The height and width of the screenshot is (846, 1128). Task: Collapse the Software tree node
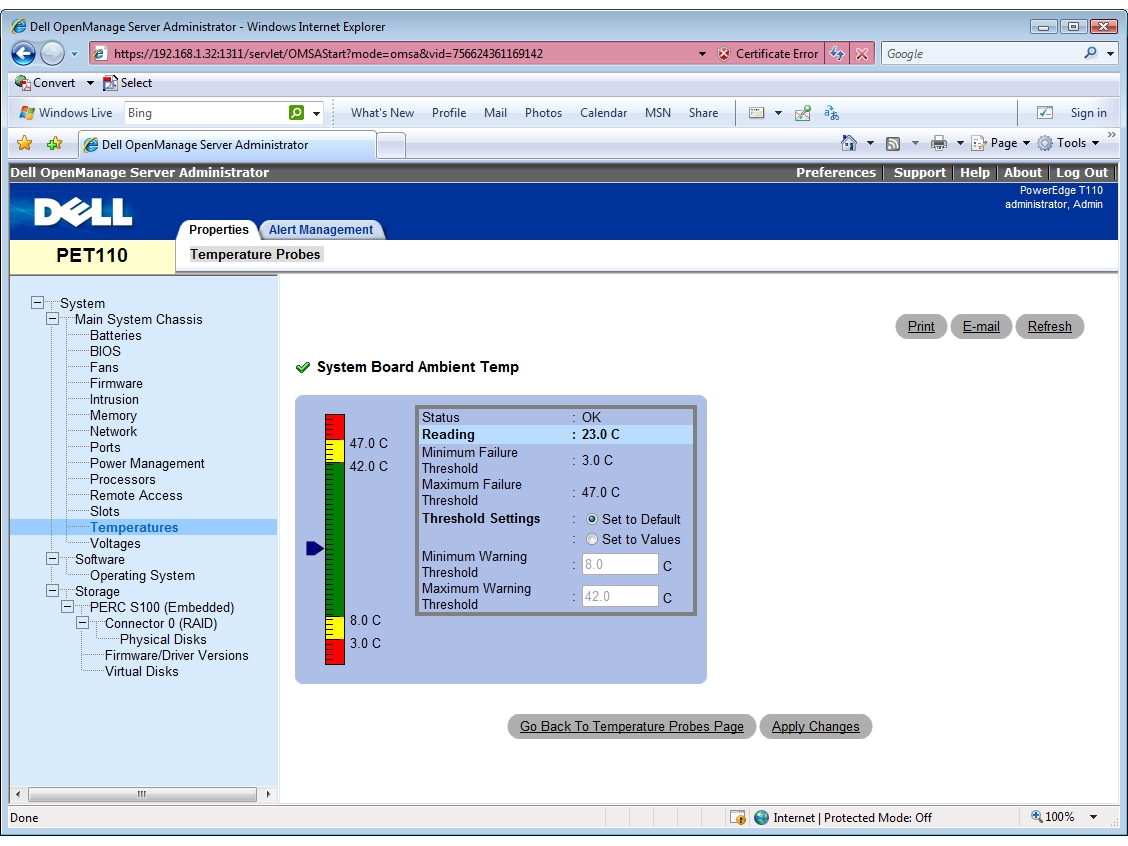click(53, 559)
